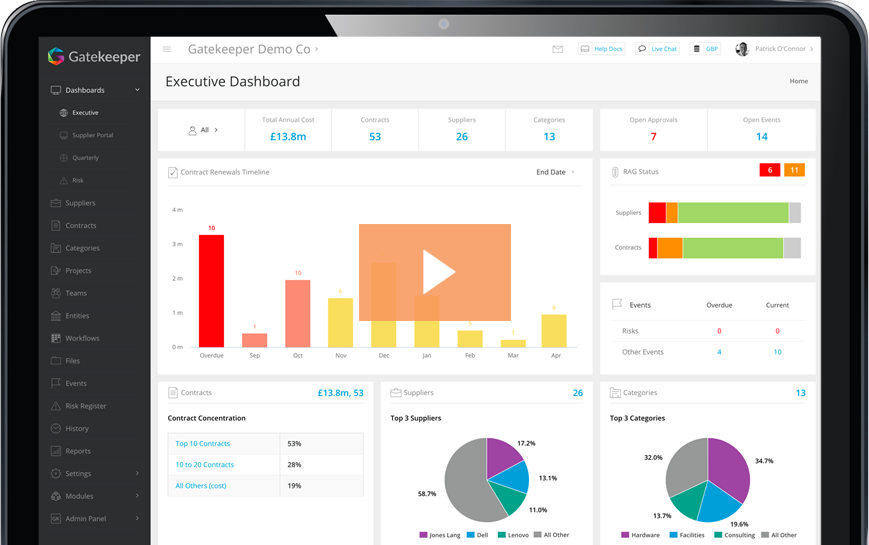Click the hamburger menu icon in header
The image size is (869, 545).
(x=167, y=49)
